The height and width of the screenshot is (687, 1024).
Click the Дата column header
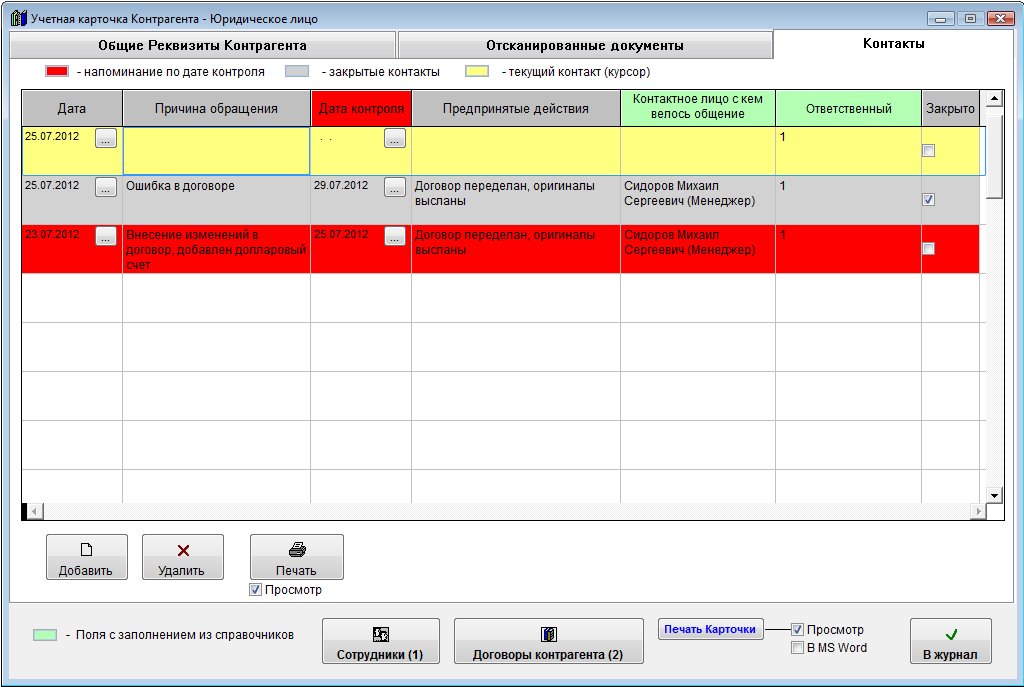point(72,108)
